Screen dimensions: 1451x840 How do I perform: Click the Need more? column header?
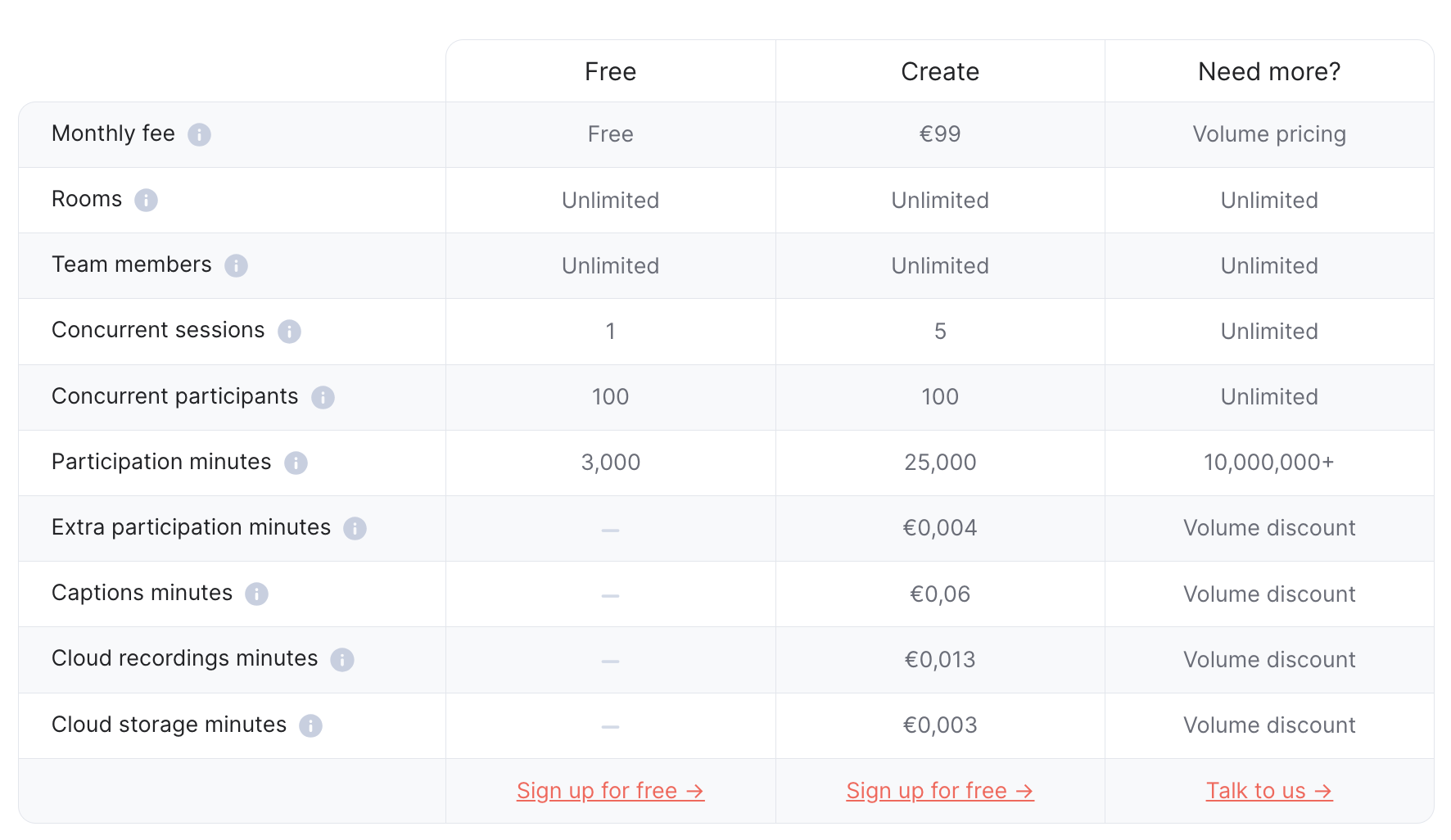[x=1269, y=72]
